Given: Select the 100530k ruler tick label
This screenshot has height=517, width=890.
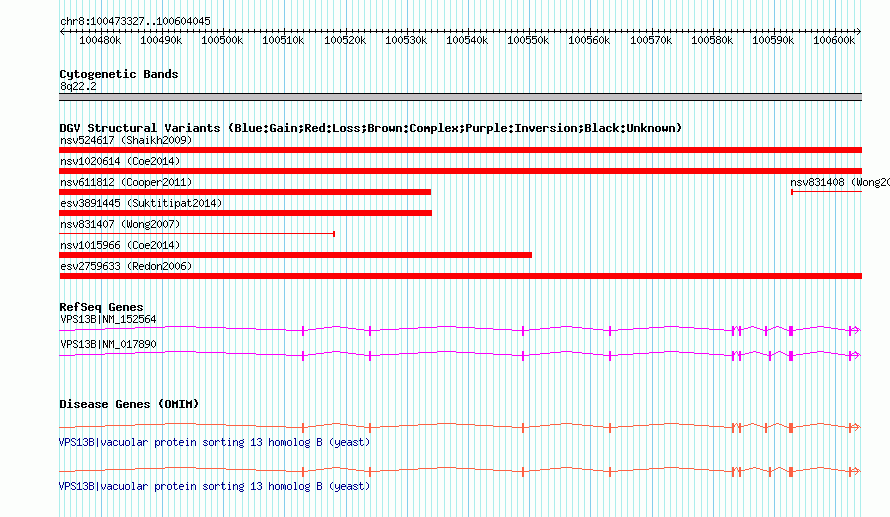Looking at the screenshot, I should click(x=406, y=40).
